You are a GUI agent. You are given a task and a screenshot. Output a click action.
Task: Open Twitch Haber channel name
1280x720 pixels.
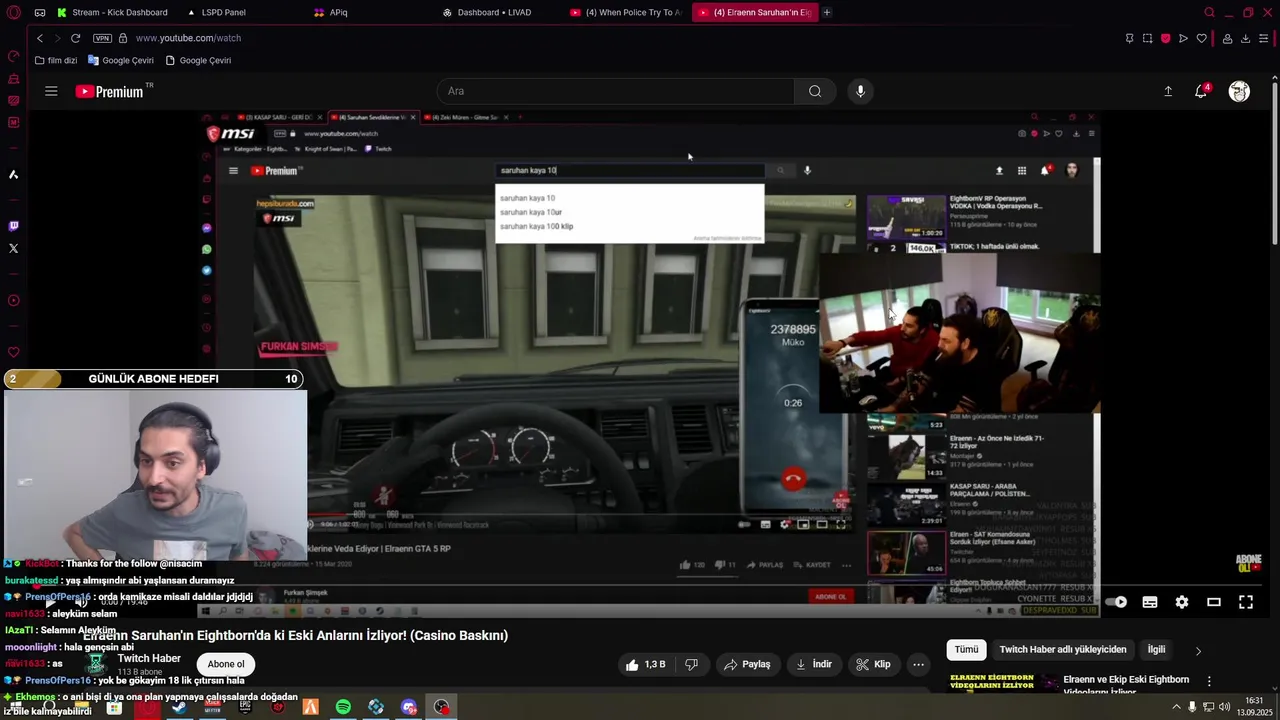[149, 658]
